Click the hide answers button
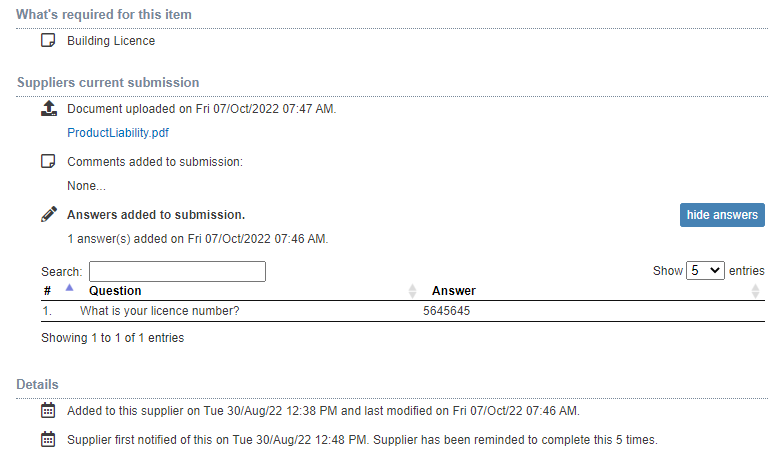779x454 pixels. (x=722, y=215)
